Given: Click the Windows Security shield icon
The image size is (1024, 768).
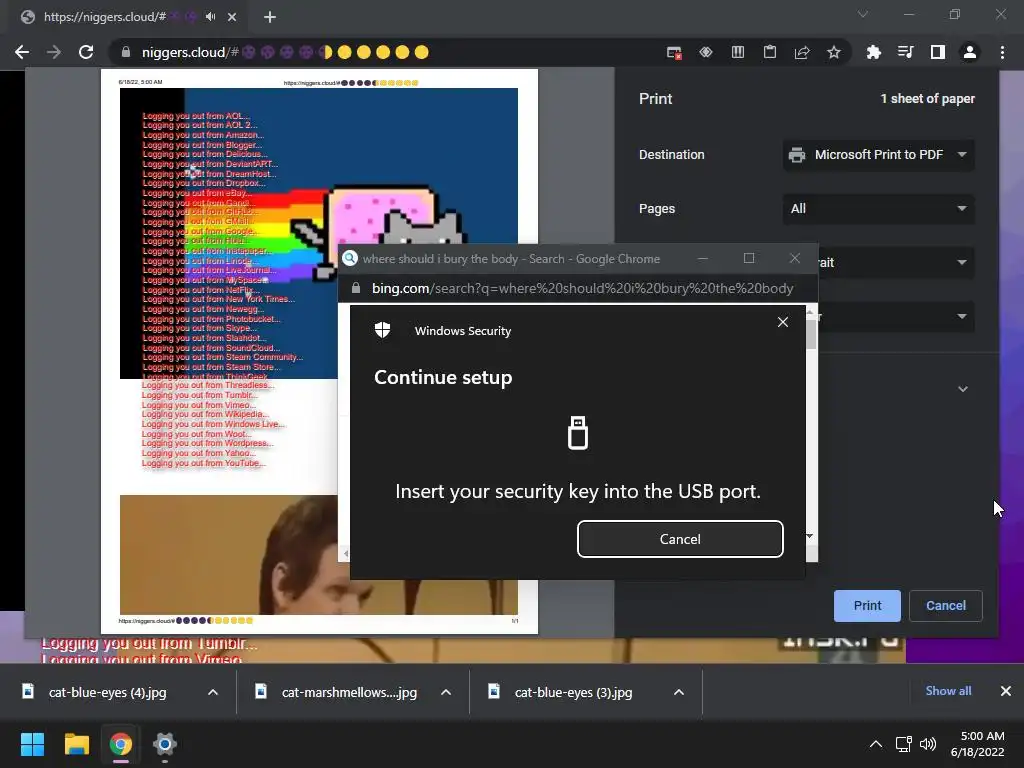Looking at the screenshot, I should coord(383,330).
